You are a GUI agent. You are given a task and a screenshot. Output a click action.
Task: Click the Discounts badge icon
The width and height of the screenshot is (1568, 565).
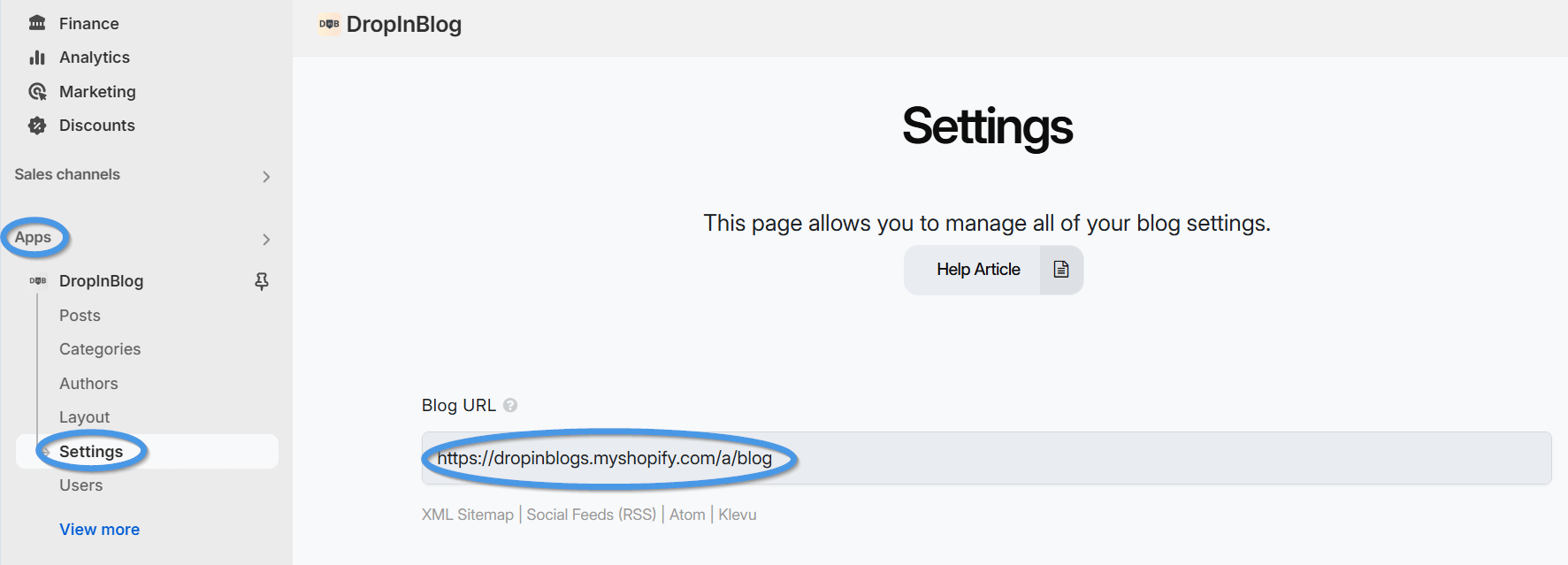[37, 126]
